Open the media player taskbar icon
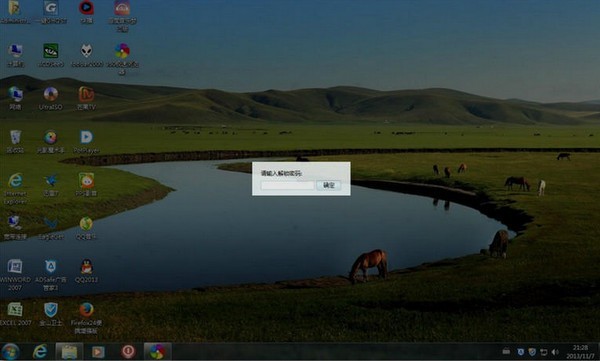Viewport: 600px width, 361px height. [x=98, y=352]
